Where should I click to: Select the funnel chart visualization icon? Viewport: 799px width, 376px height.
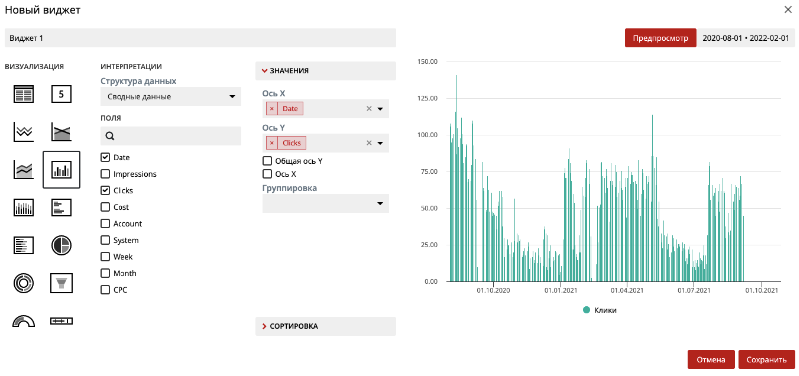[x=61, y=283]
